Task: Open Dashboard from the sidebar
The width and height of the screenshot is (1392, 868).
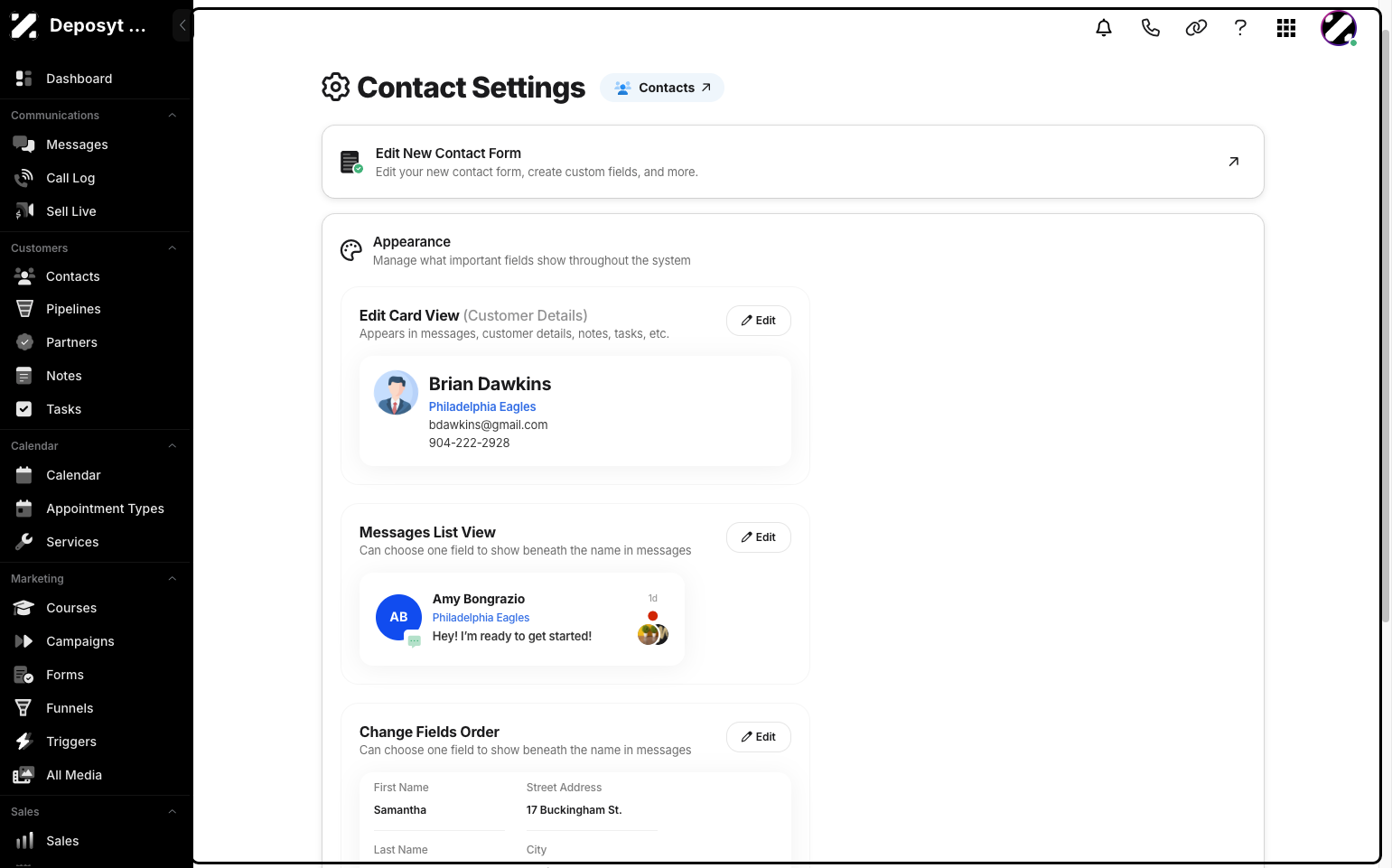Action: click(97, 79)
